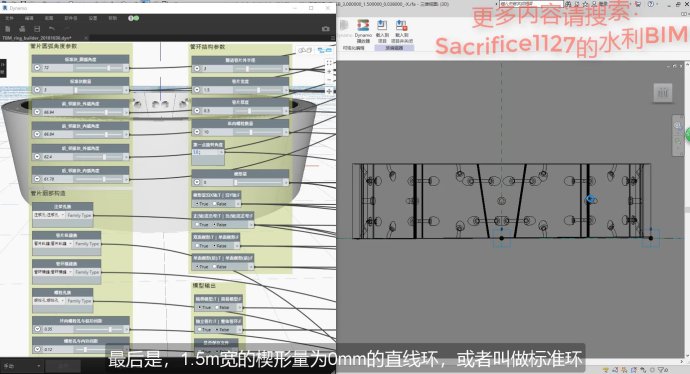The height and width of the screenshot is (374, 690).
Task: Open Dynamo Player in the Revit ribbon
Action: (363, 31)
